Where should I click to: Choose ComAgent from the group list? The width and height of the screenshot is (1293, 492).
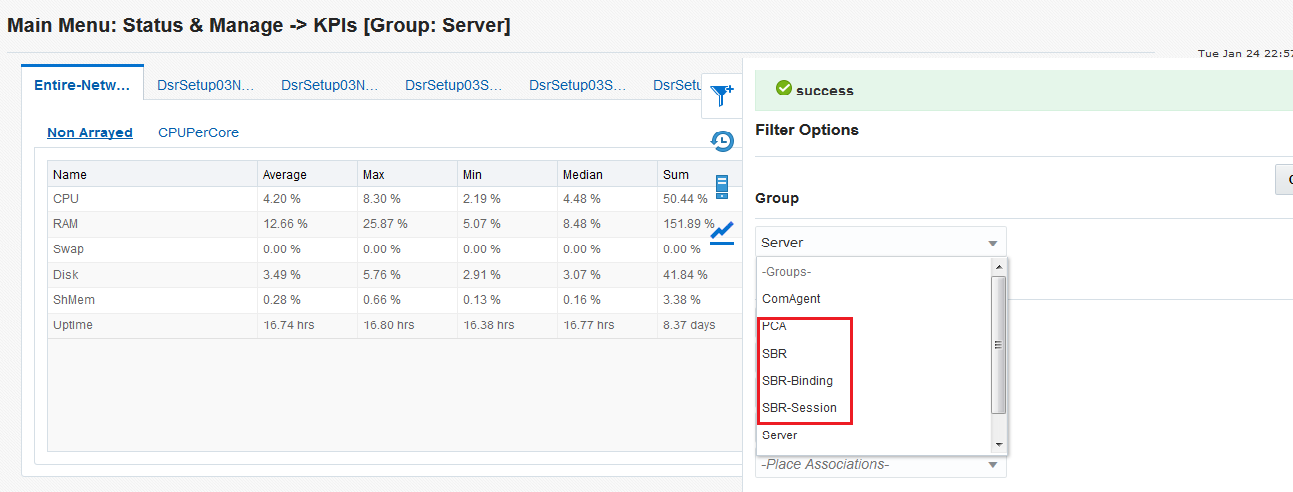coord(873,298)
